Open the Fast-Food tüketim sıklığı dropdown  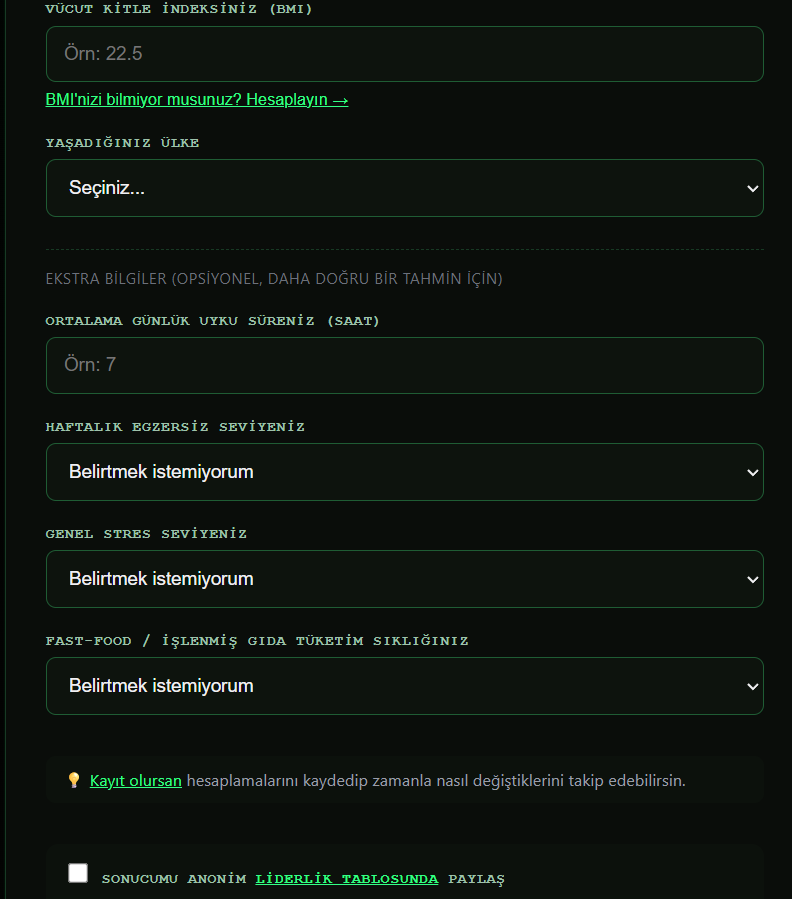pos(404,686)
